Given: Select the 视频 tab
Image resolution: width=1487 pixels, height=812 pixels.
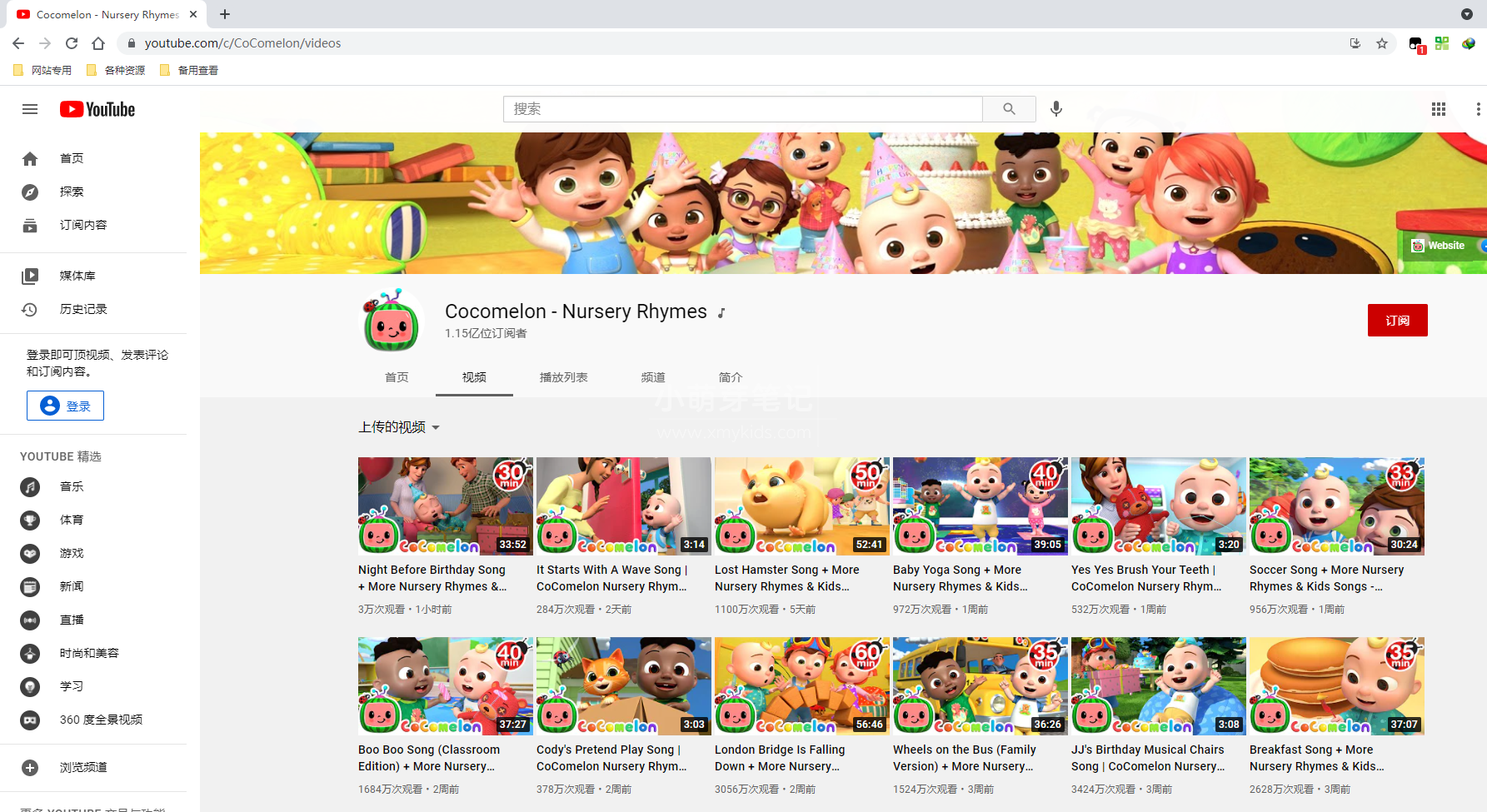Looking at the screenshot, I should (x=474, y=377).
